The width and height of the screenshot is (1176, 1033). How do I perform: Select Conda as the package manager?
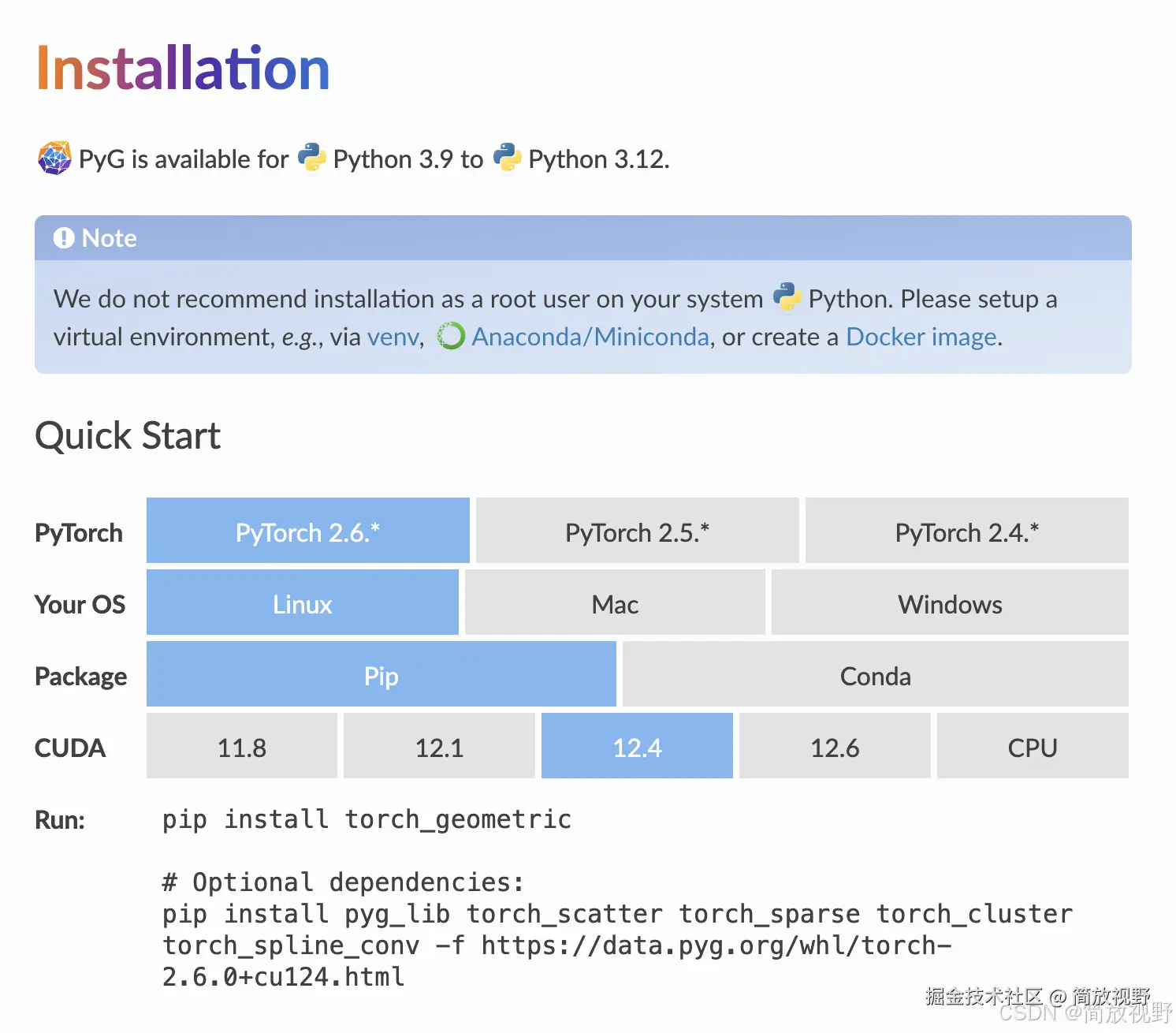pos(876,674)
